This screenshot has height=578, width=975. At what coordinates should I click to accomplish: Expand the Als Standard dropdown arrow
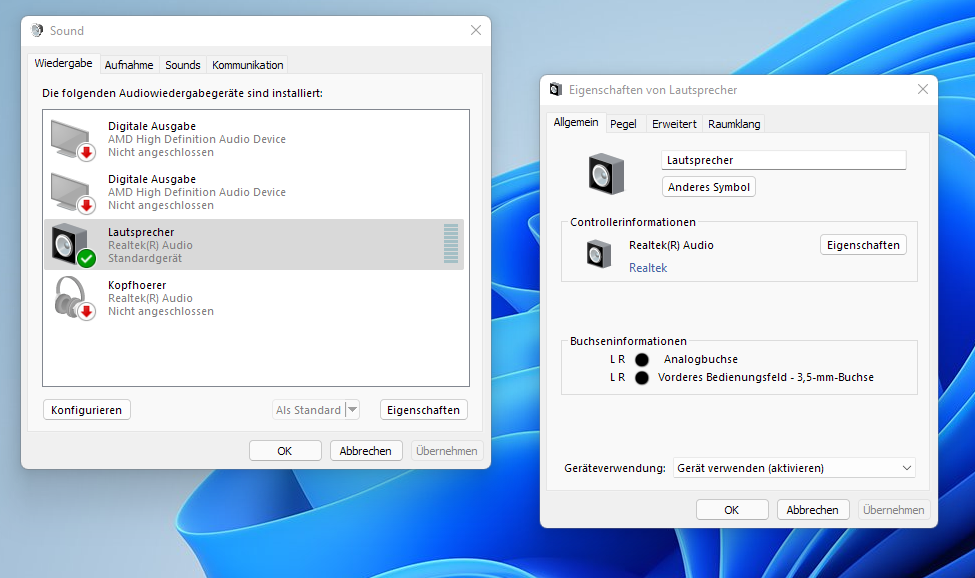point(353,410)
